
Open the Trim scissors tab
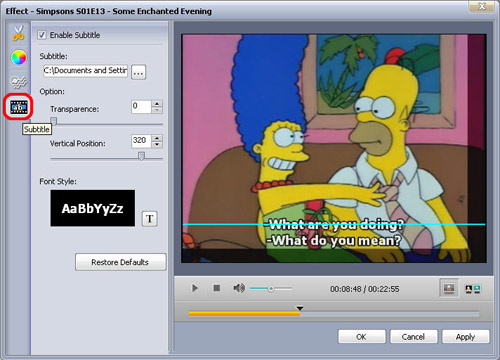pyautogui.click(x=18, y=33)
